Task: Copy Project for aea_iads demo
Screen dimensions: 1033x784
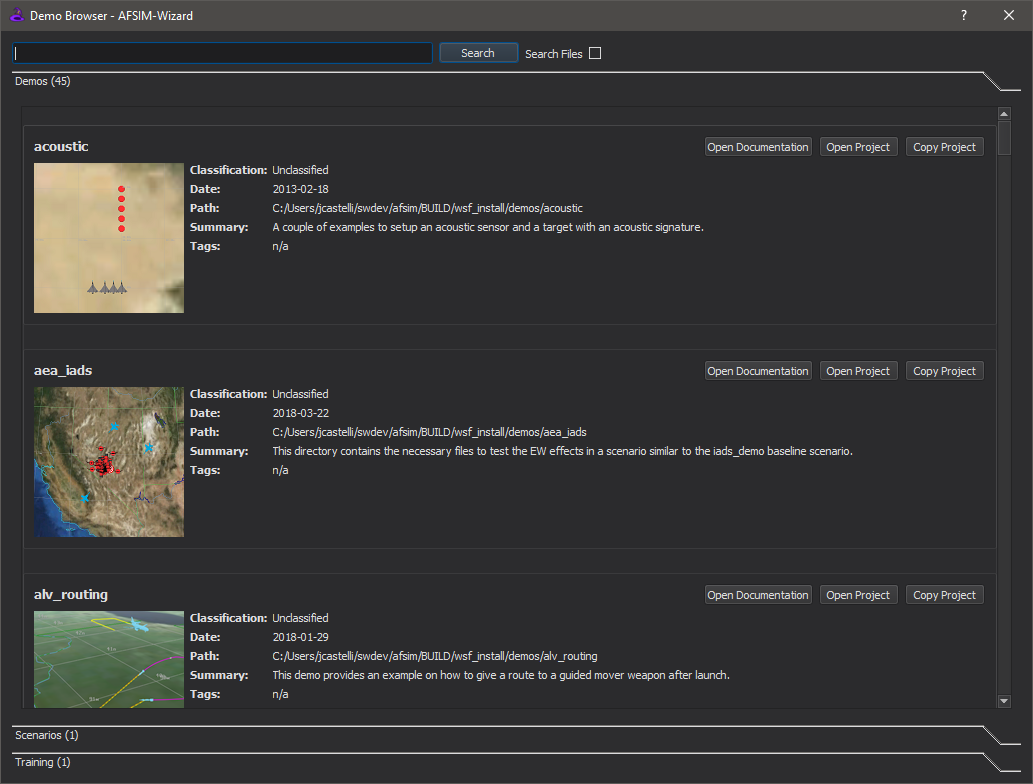Action: (x=944, y=371)
